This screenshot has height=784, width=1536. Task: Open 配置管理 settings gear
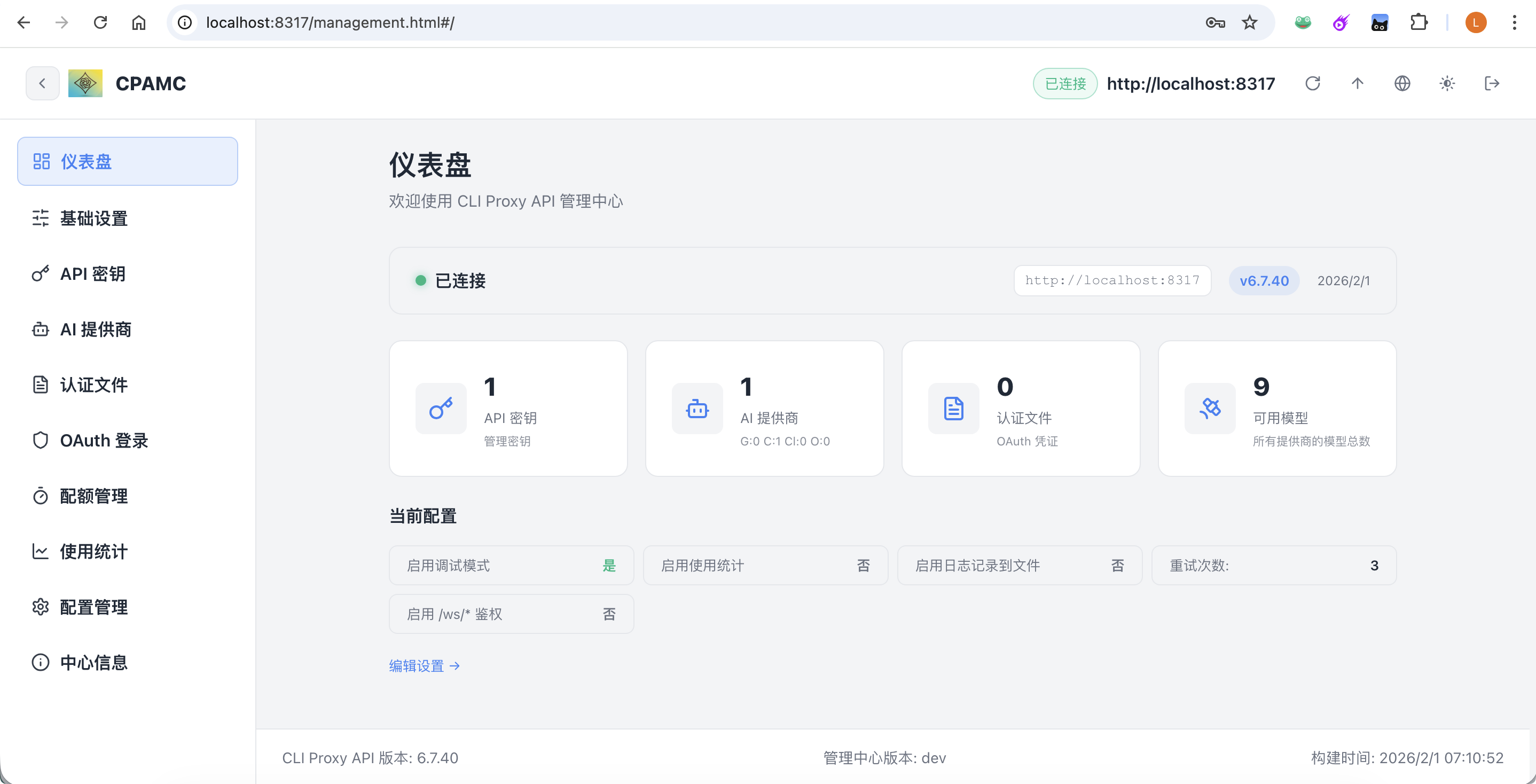point(40,606)
